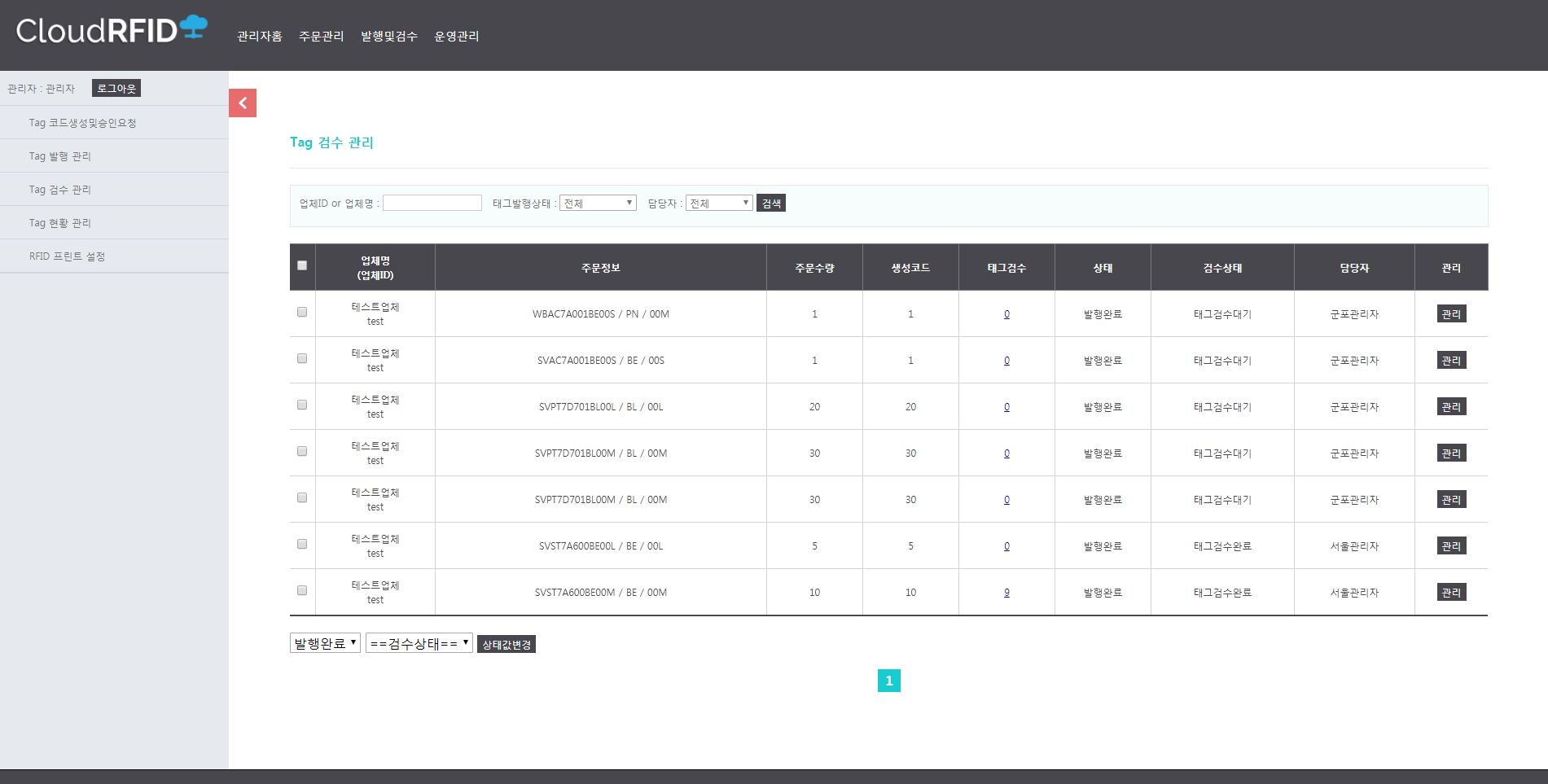Image resolution: width=1548 pixels, height=784 pixels.
Task: Click 서울관리자 in the SVST7A600BE00M row
Action: pyautogui.click(x=1354, y=593)
